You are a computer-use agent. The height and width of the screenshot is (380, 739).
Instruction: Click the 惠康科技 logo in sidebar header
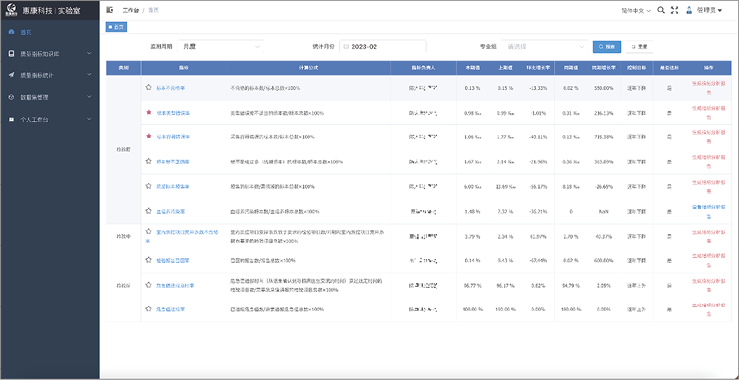pyautogui.click(x=11, y=9)
